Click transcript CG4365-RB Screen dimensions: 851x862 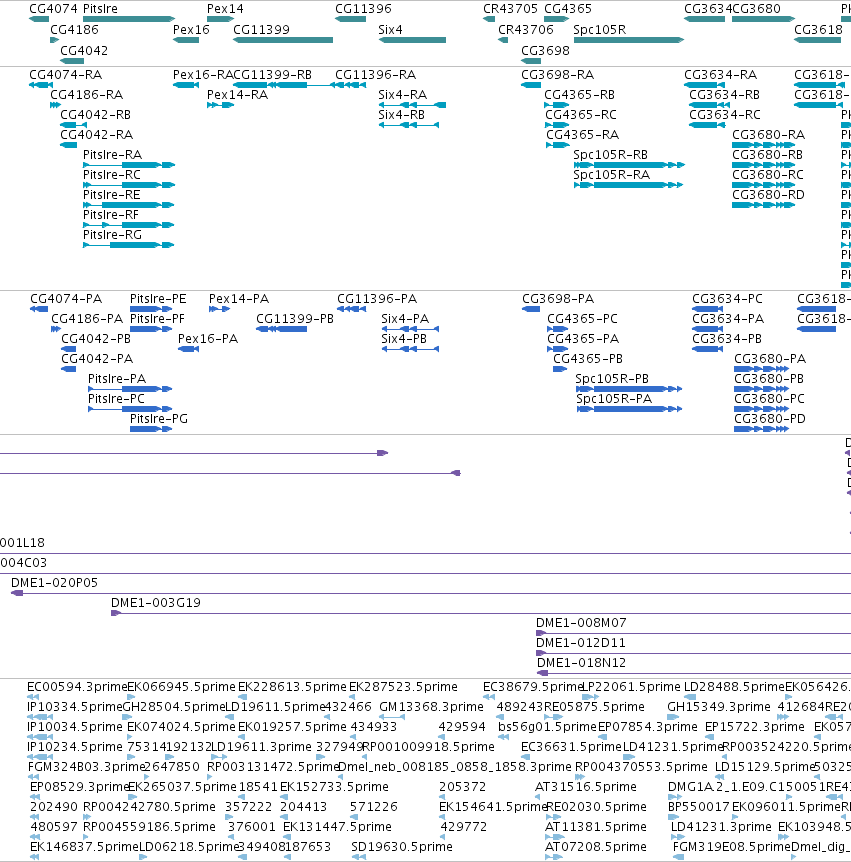[557, 105]
